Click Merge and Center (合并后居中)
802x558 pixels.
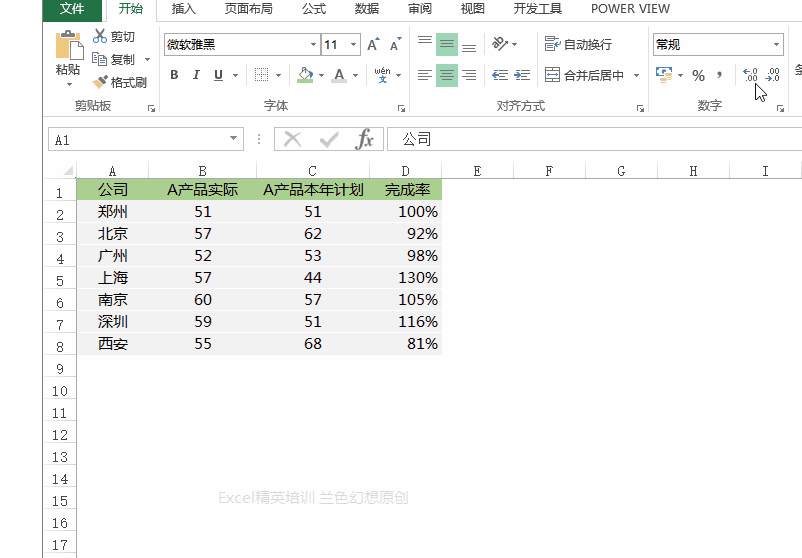[x=584, y=75]
